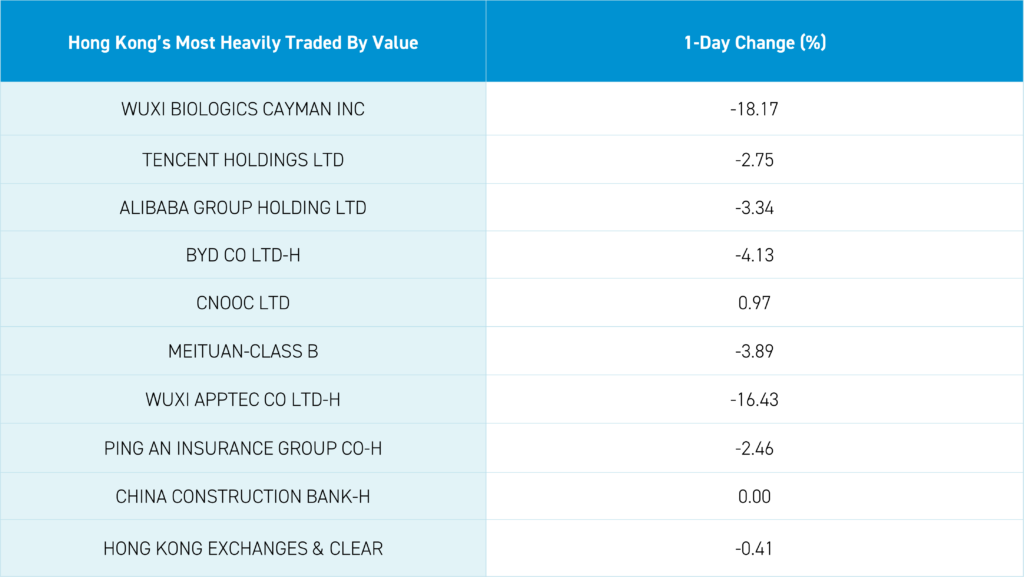Click the -18.17 change value
The image size is (1024, 577).
754,109
